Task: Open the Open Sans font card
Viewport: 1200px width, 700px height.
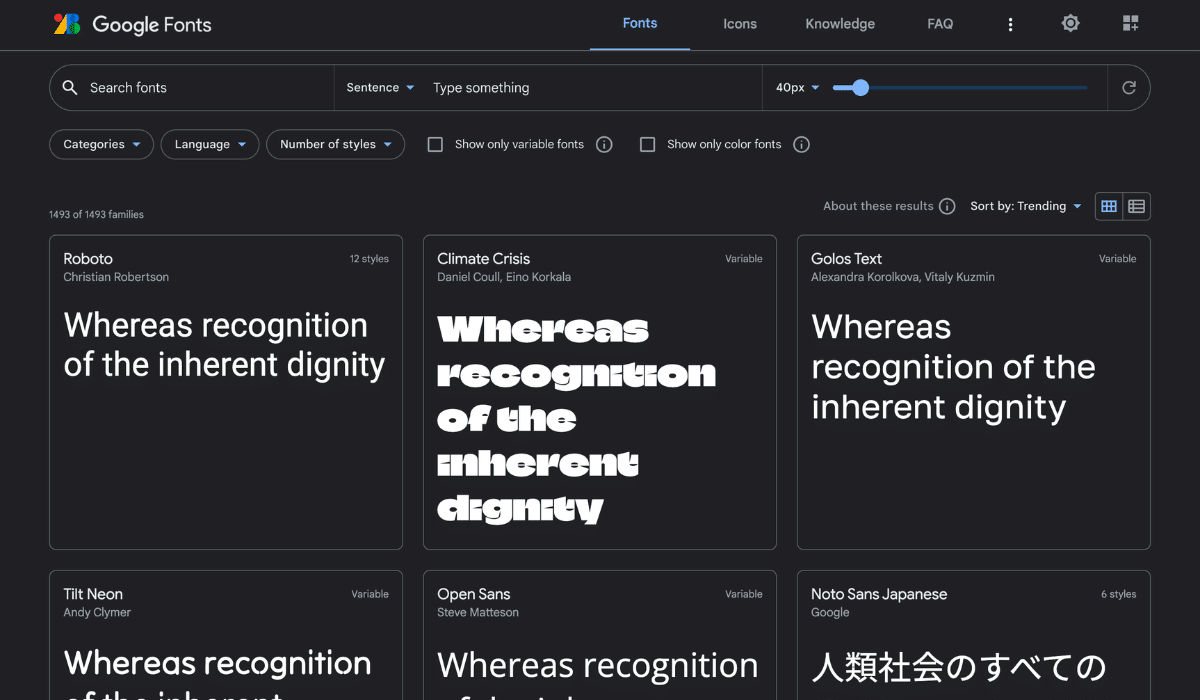Action: pyautogui.click(x=600, y=635)
